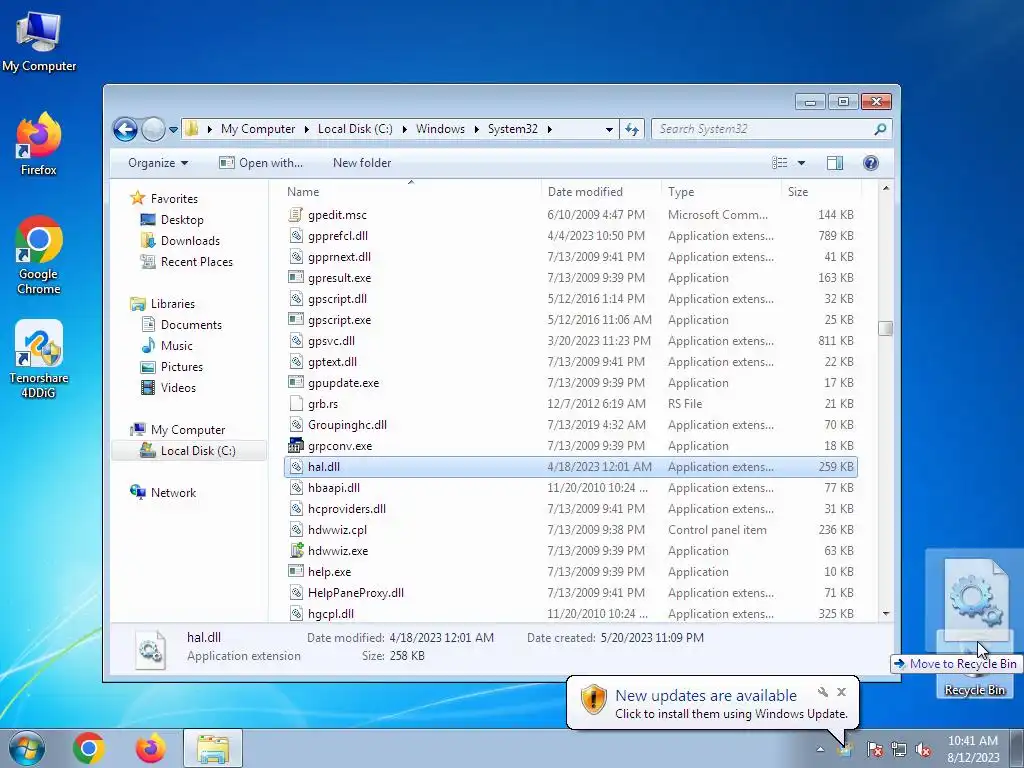Create a New folder

[x=362, y=163]
